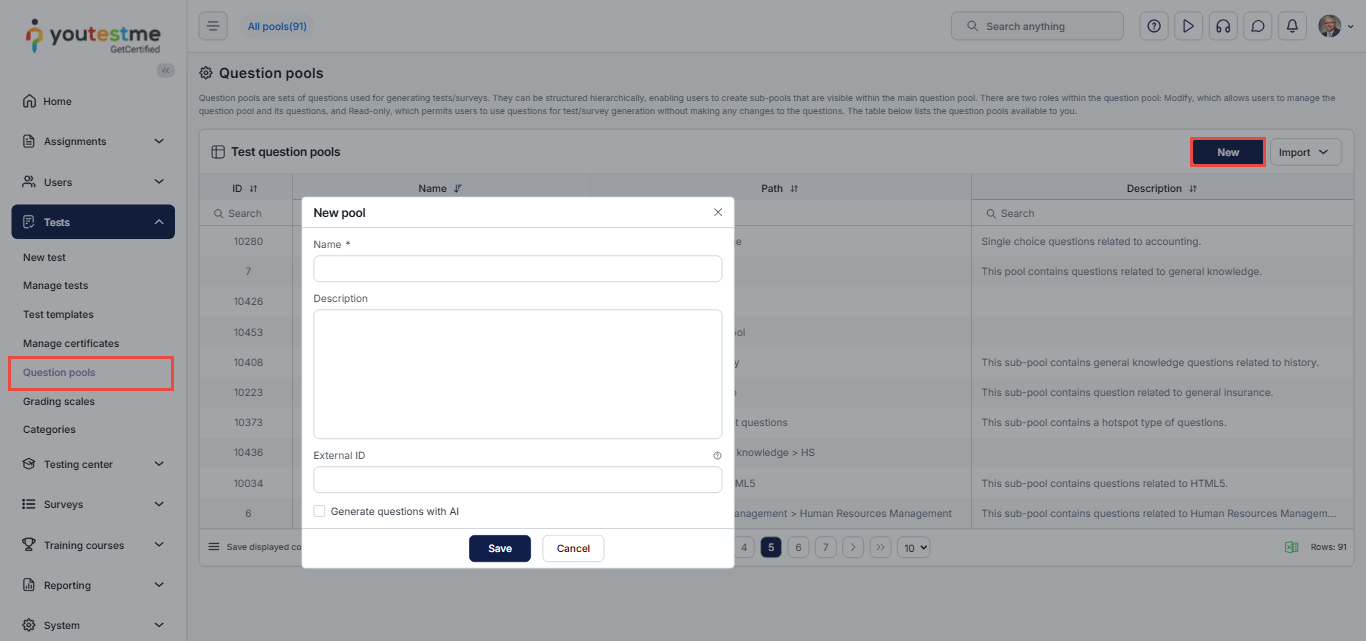1366x641 pixels.
Task: Open Manage certificates in sidebar
Action: pos(71,343)
